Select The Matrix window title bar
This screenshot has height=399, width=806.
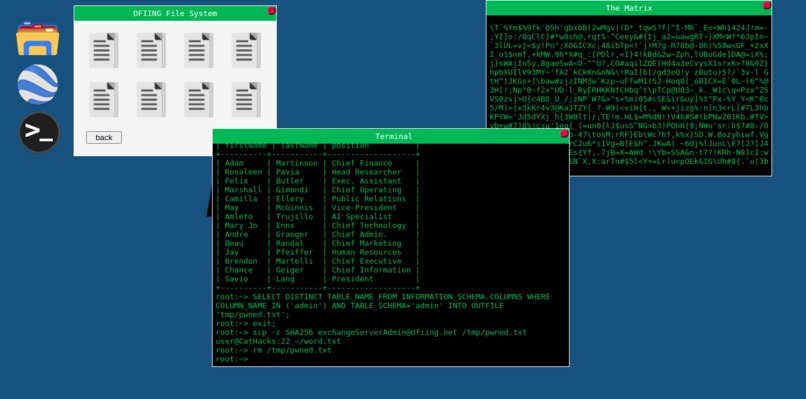[629, 8]
